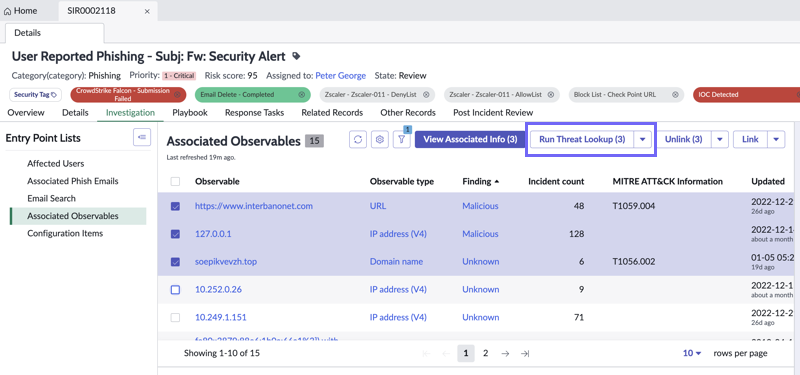The height and width of the screenshot is (375, 800).
Task: Open 127.0.0.1 observable link
Action: pyautogui.click(x=213, y=234)
